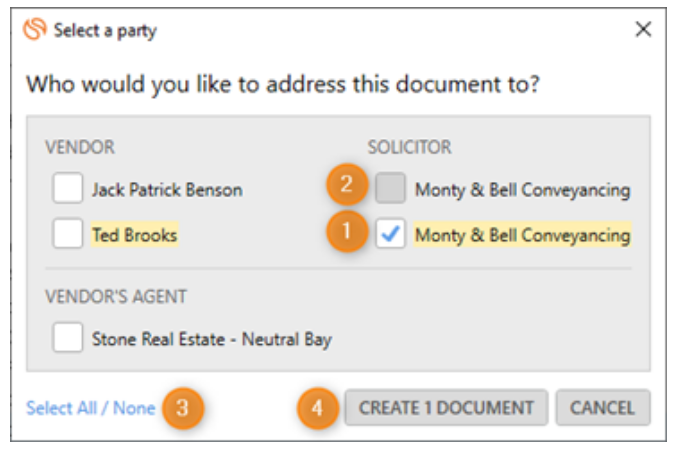Viewport: 677px width, 451px height.
Task: Tick the Ted Brooks checkbox
Action: [x=67, y=233]
